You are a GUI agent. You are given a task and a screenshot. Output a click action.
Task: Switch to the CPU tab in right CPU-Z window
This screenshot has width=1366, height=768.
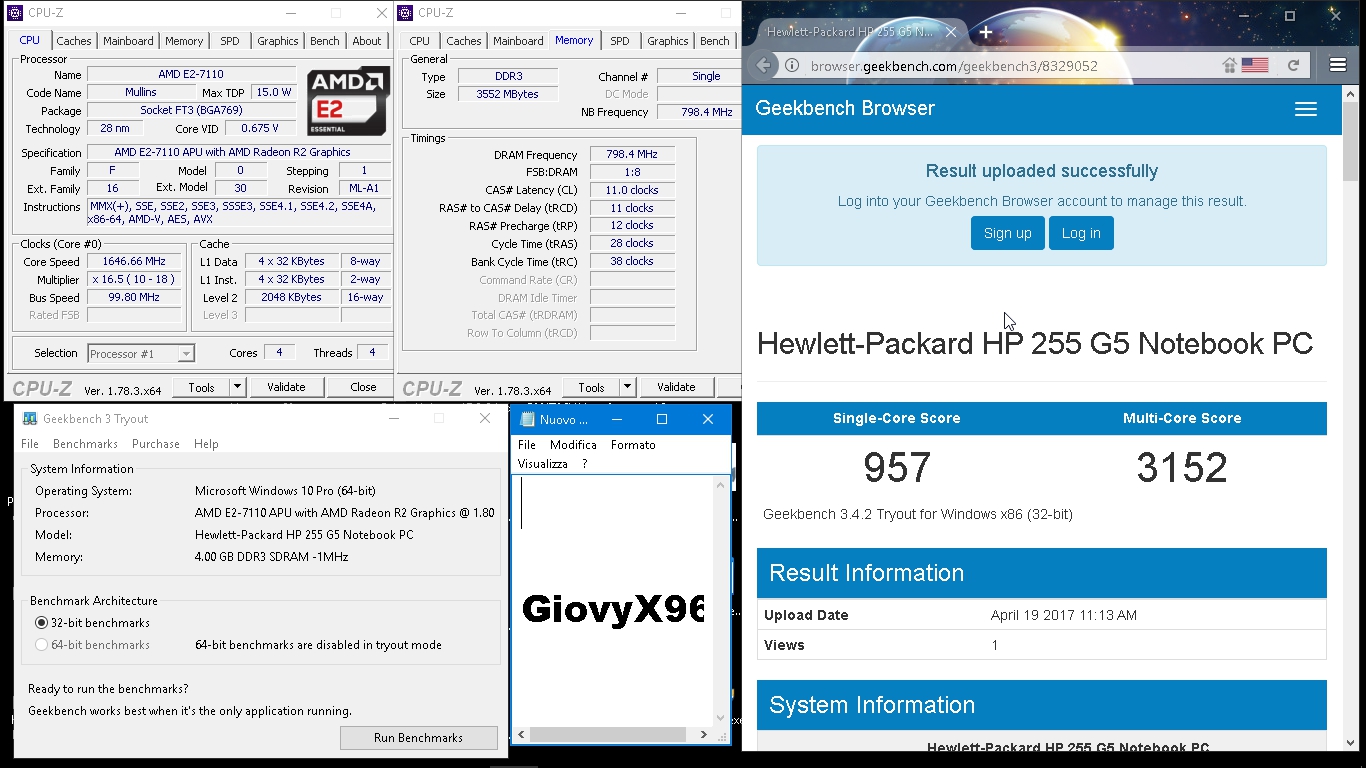coord(420,41)
